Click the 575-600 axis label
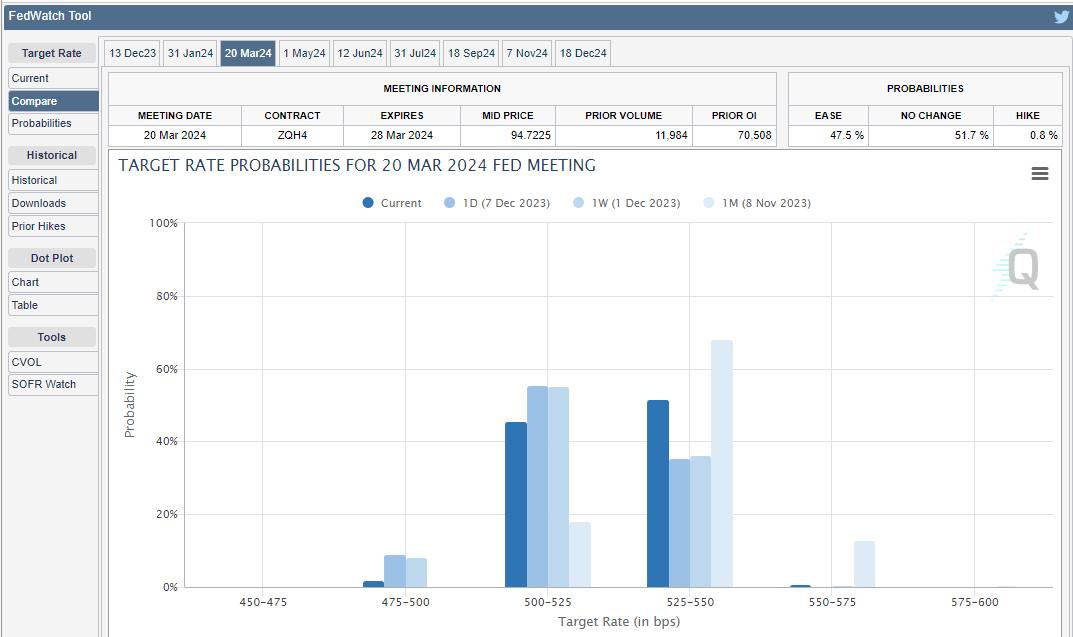Viewport: 1073px width, 637px height. pos(974,602)
